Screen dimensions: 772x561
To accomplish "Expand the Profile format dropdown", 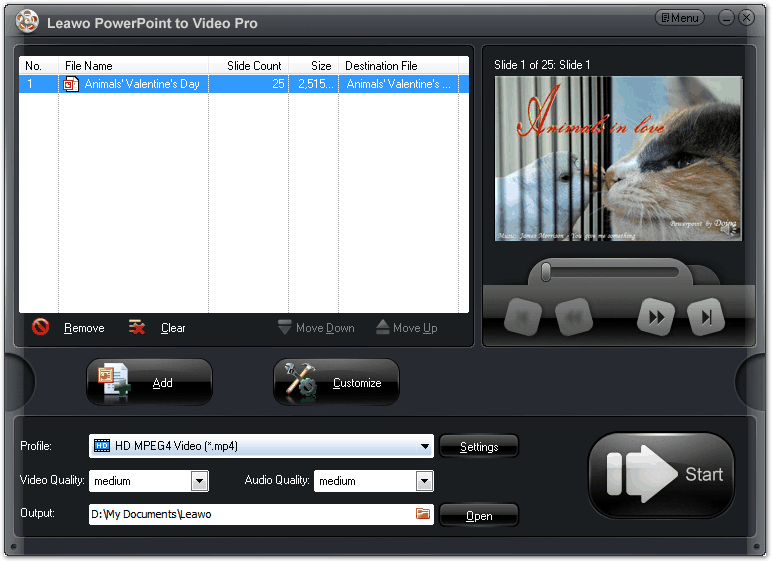I will pos(425,446).
